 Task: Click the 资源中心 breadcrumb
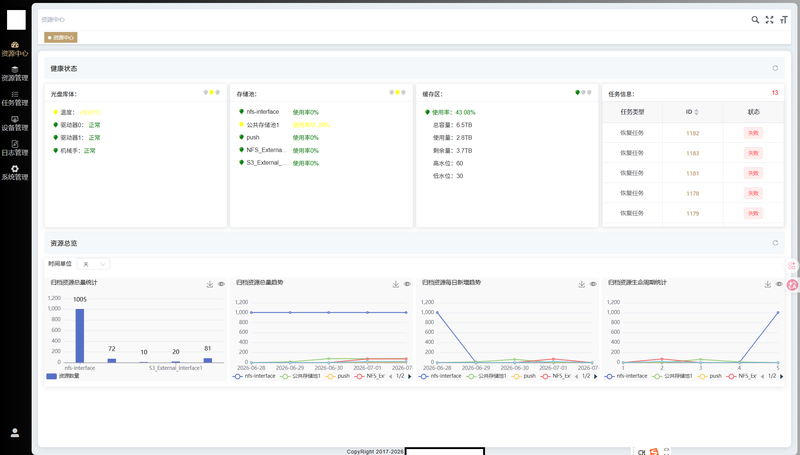53,19
